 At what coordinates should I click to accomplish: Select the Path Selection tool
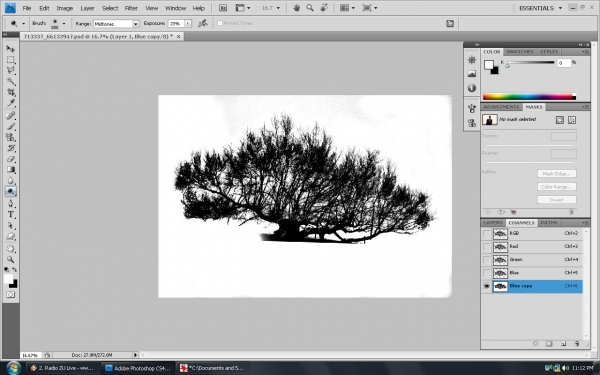[10, 225]
